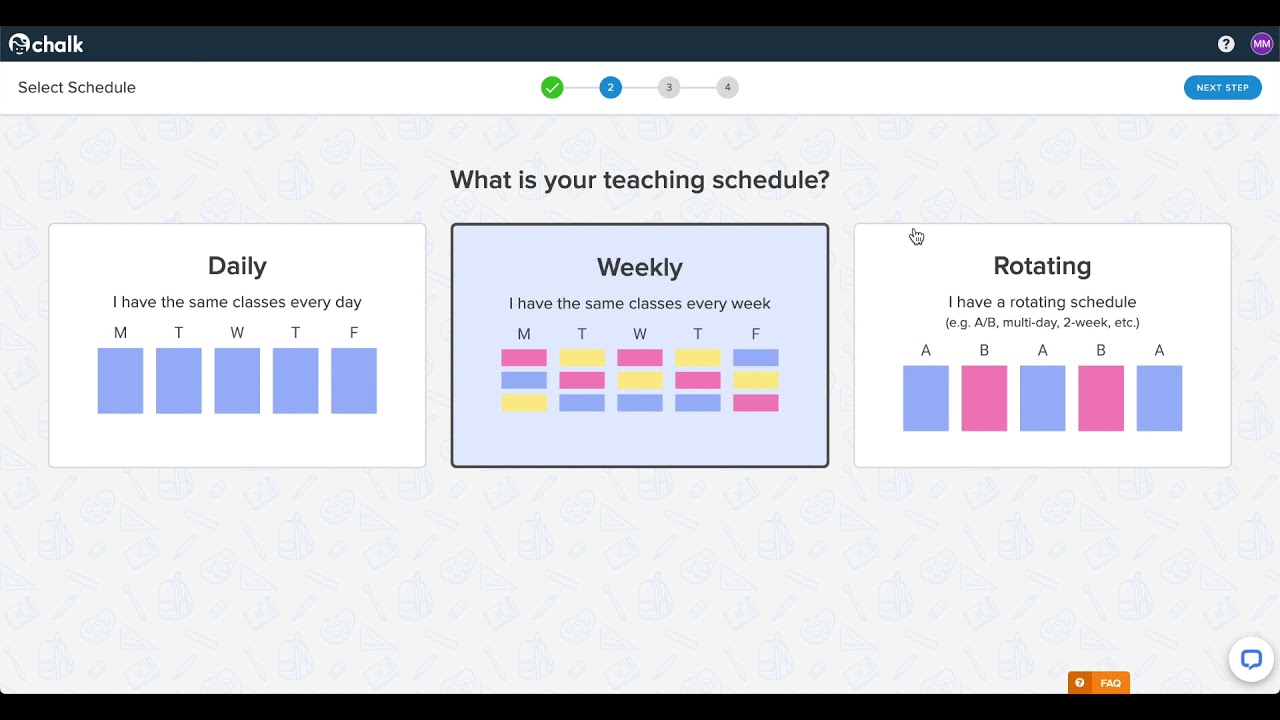The image size is (1280, 720).
Task: Choose the Rotating schedule option
Action: (x=1042, y=345)
